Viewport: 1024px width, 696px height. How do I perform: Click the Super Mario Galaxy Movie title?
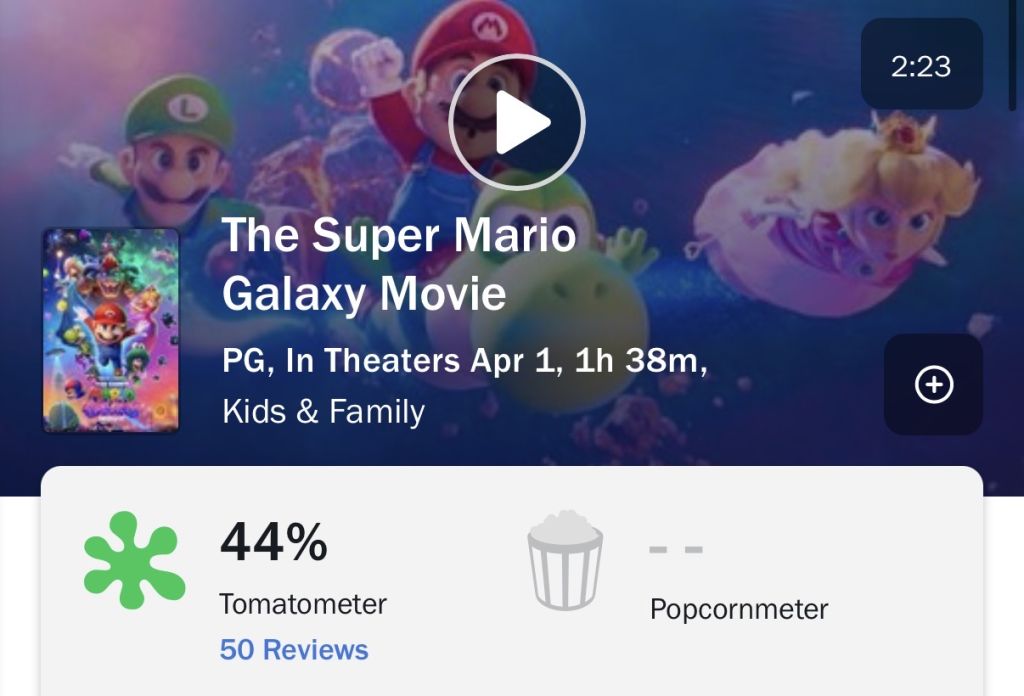(398, 264)
